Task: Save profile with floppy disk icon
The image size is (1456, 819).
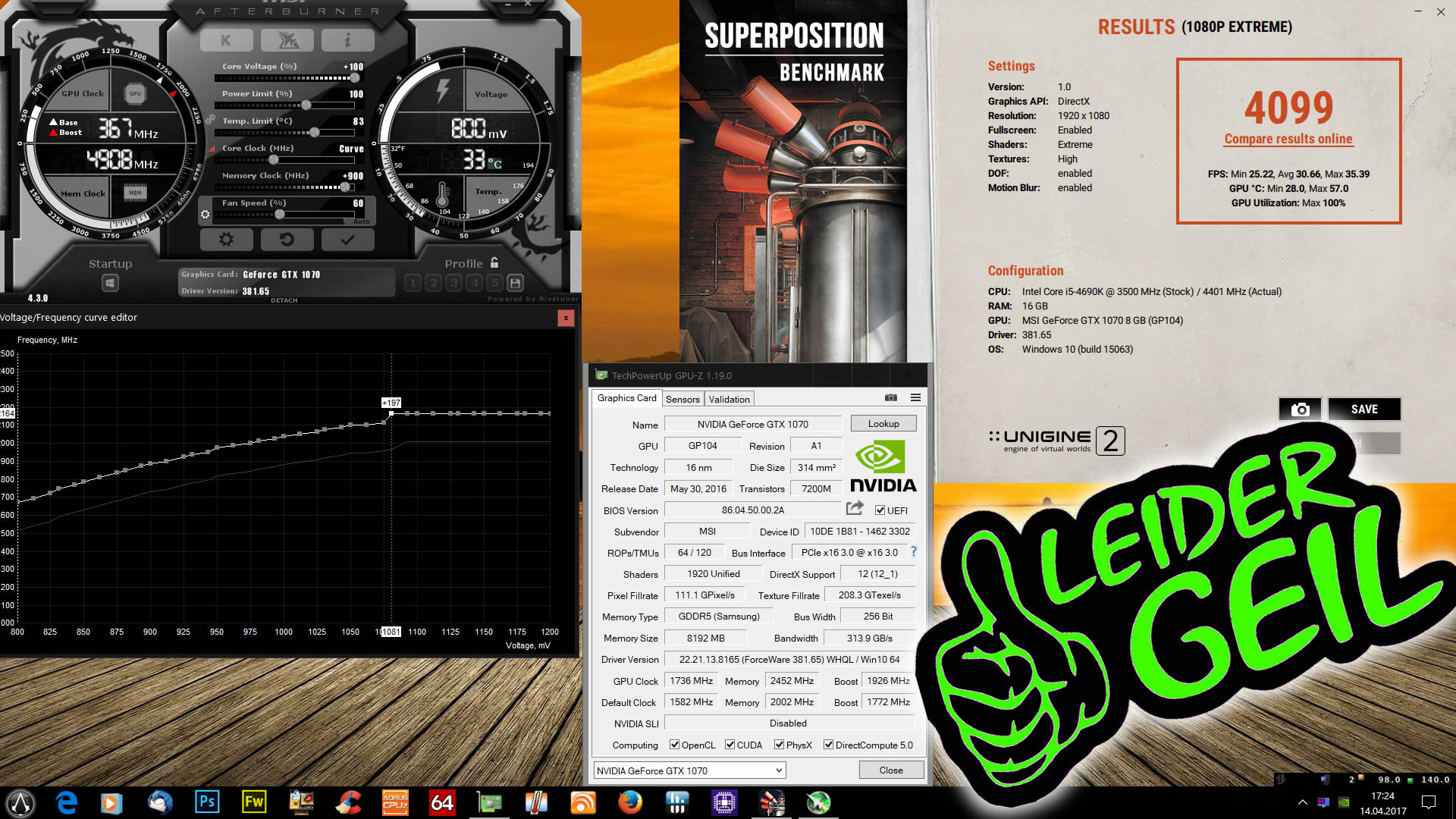Action: [x=515, y=283]
